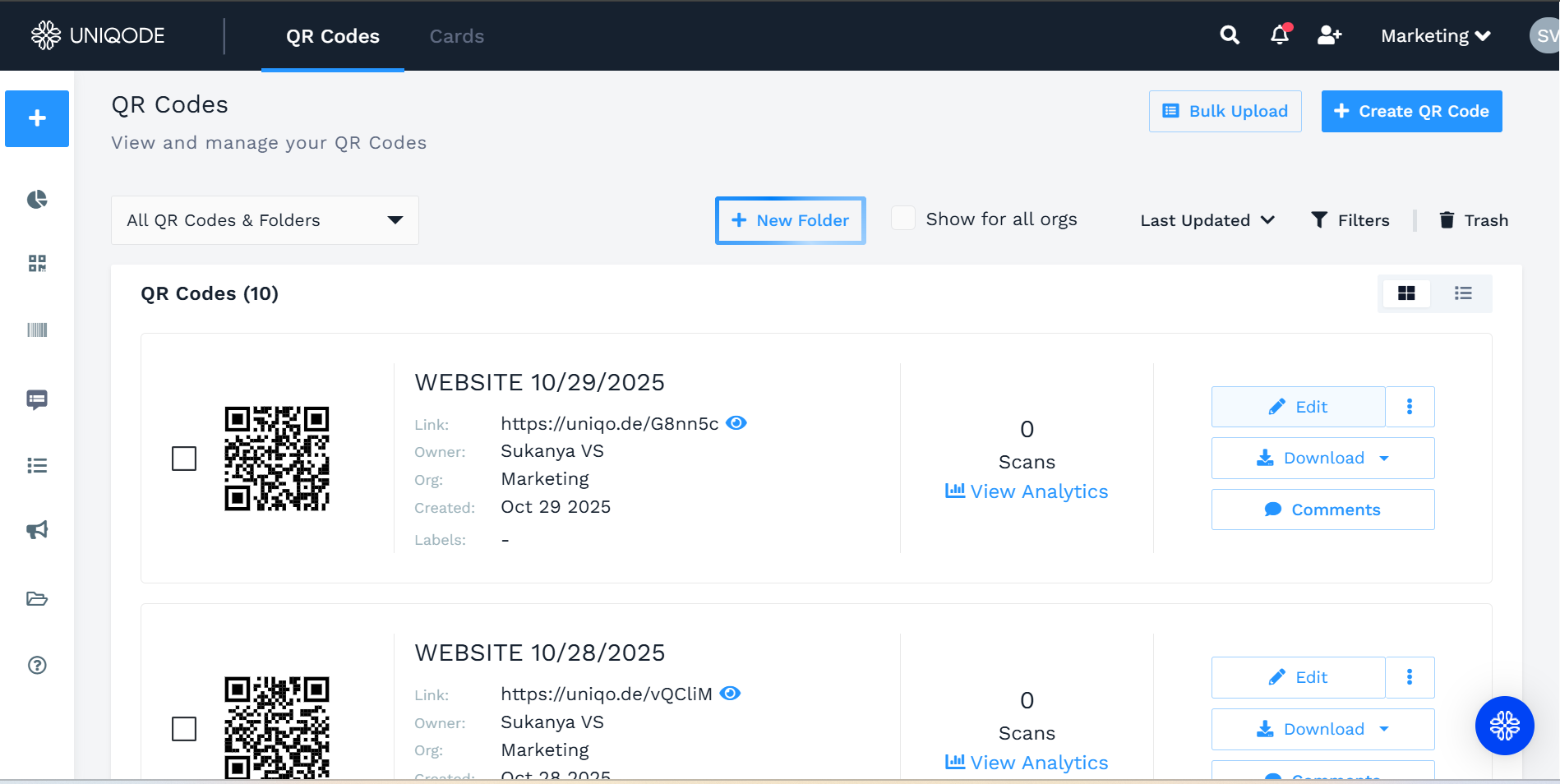Switch to the Cards tab
Viewport: 1560px width, 784px height.
pos(456,36)
